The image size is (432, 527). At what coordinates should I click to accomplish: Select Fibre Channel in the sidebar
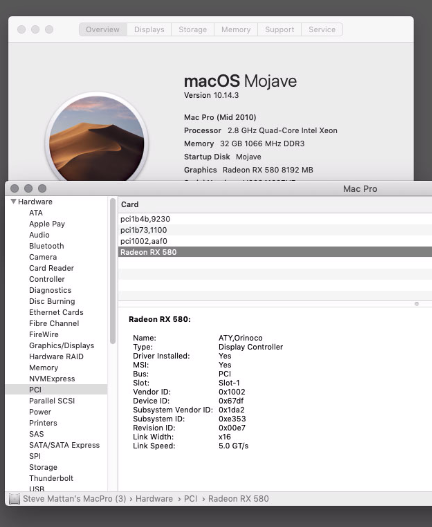click(x=54, y=323)
